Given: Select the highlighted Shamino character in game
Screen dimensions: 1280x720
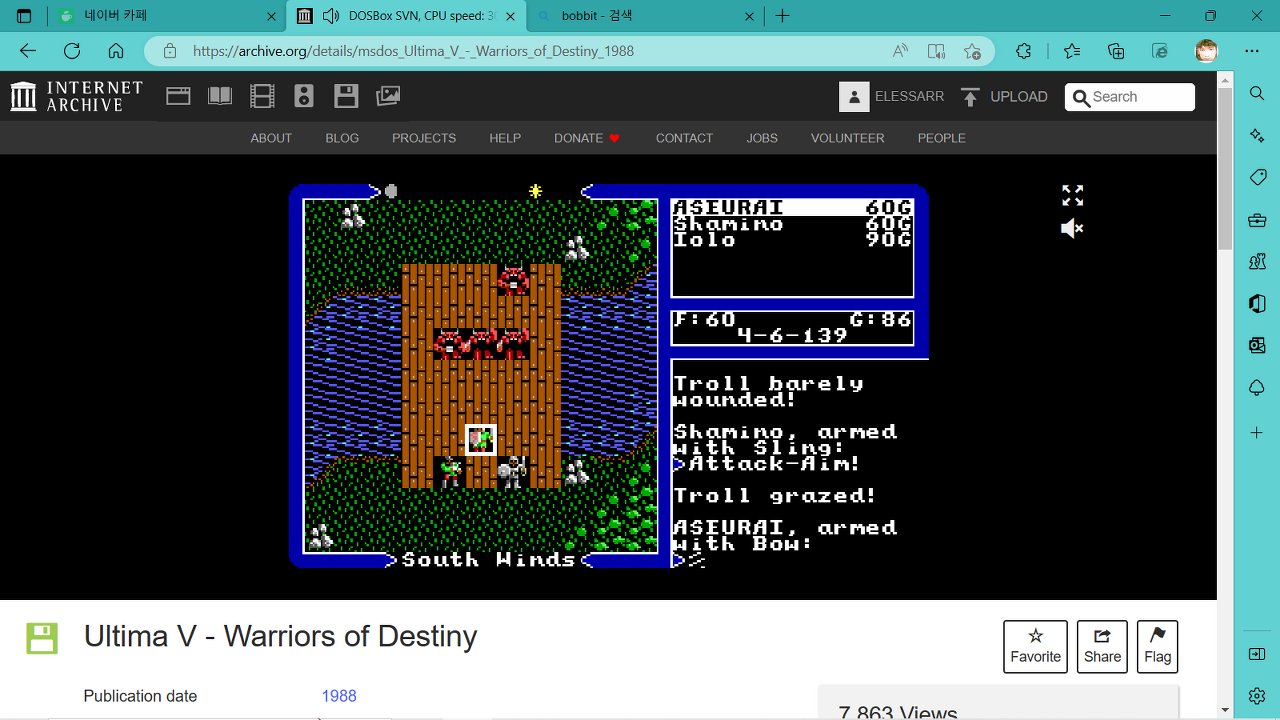Looking at the screenshot, I should point(481,439).
